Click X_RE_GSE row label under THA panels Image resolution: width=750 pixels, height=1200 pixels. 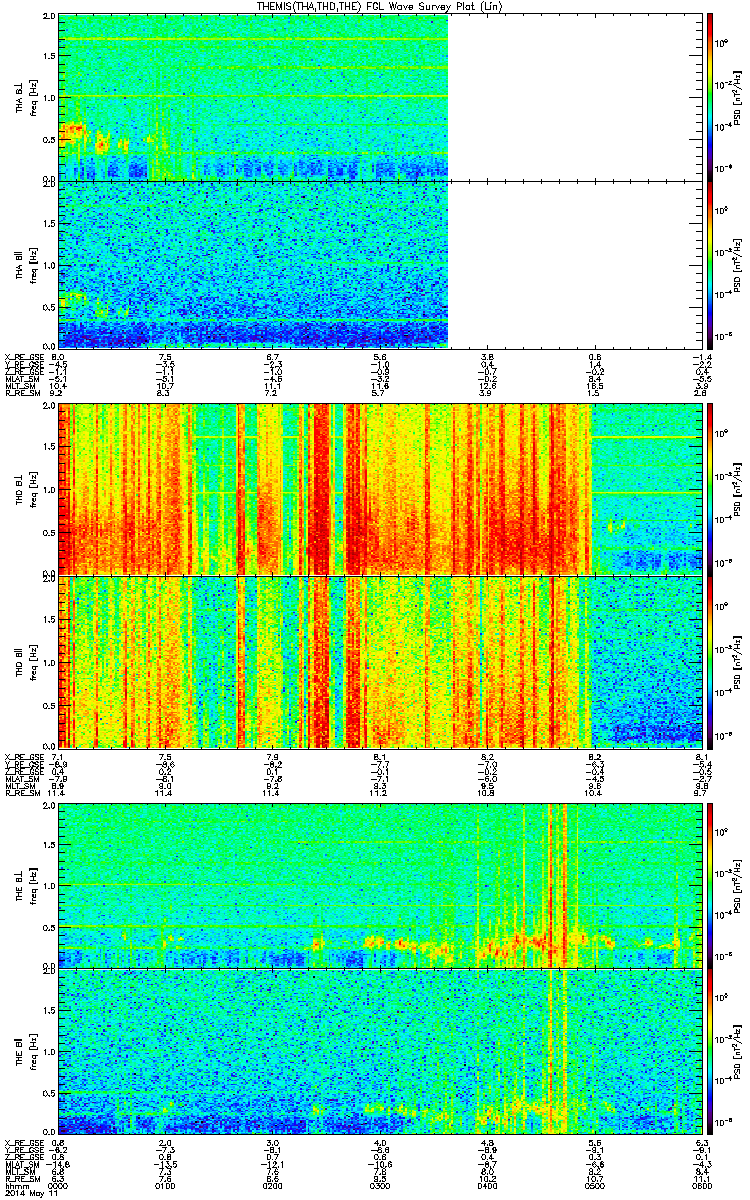coord(24,356)
